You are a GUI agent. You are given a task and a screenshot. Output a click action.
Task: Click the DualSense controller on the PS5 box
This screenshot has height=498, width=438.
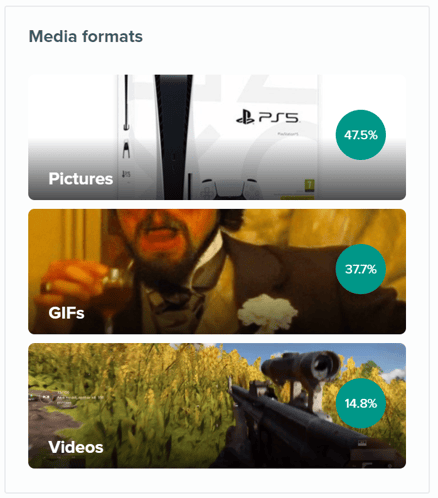coord(230,189)
